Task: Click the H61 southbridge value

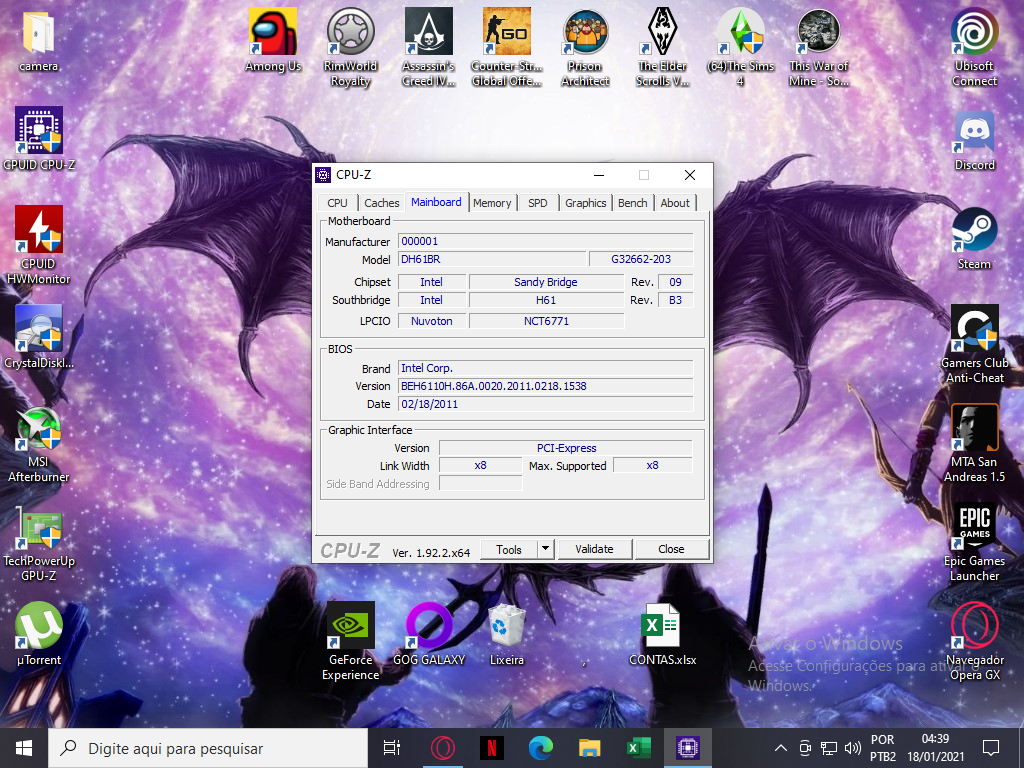Action: tap(546, 300)
